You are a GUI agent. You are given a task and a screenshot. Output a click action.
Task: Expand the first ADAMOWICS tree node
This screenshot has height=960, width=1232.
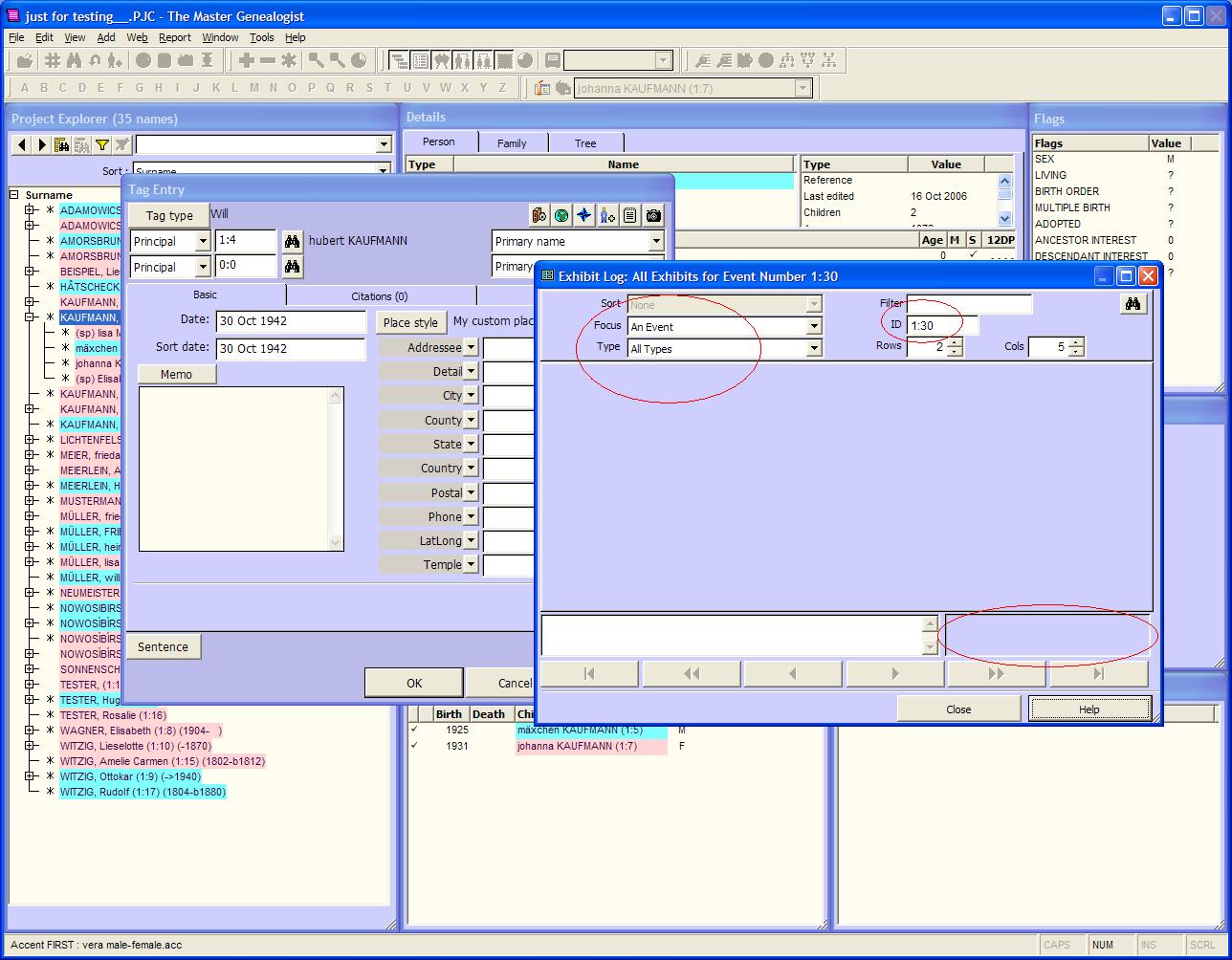30,209
